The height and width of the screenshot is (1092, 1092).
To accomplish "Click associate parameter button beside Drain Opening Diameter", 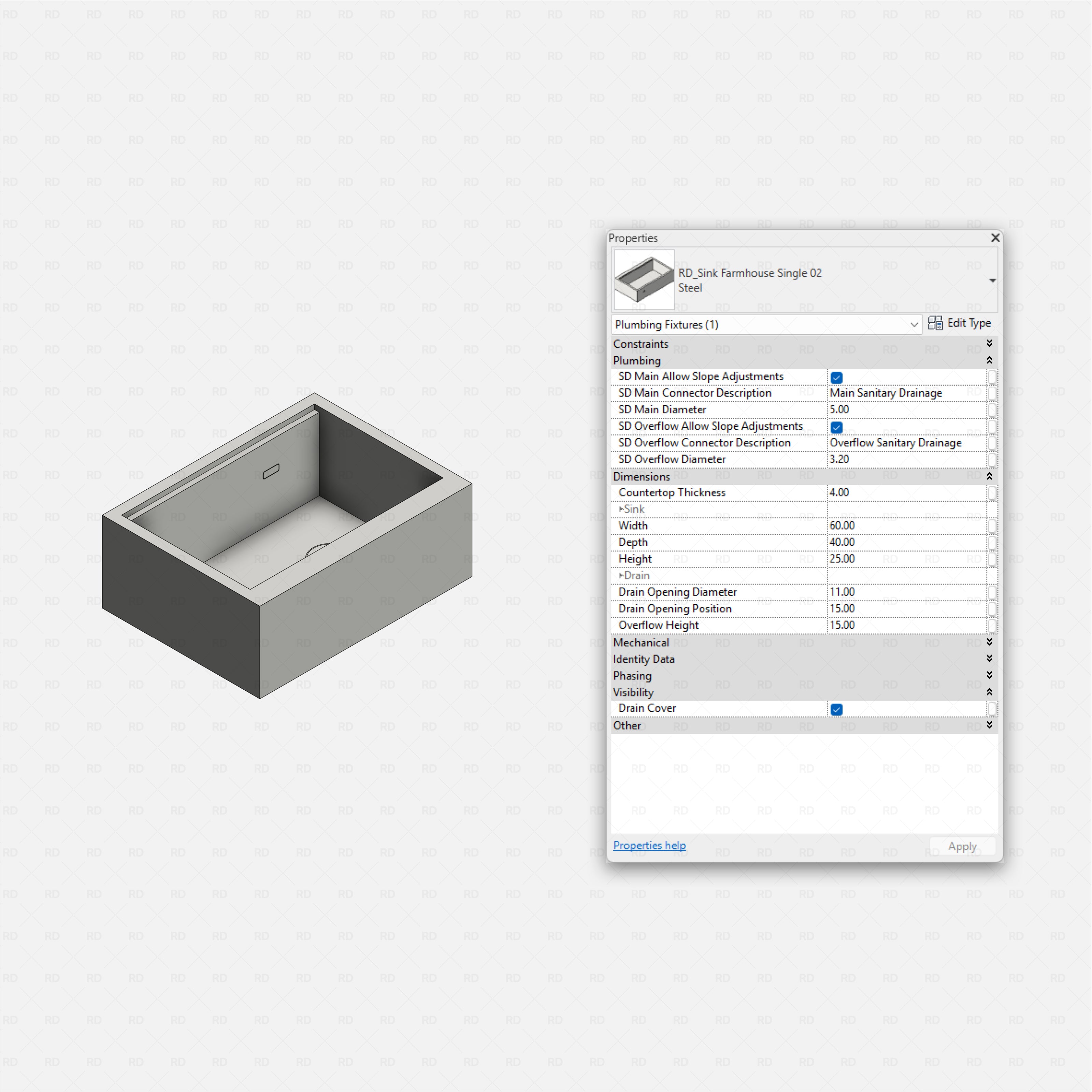I will pos(993,592).
